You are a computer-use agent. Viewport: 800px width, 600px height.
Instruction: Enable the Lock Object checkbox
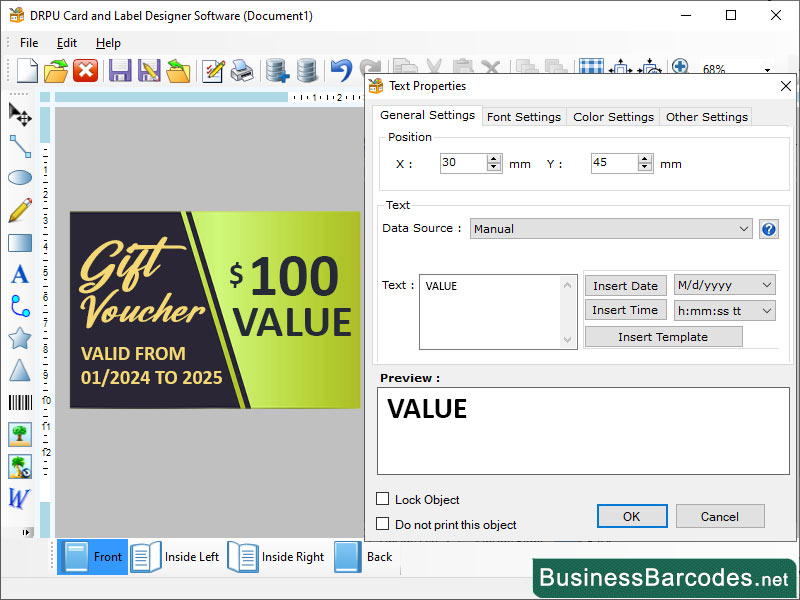pyautogui.click(x=384, y=499)
